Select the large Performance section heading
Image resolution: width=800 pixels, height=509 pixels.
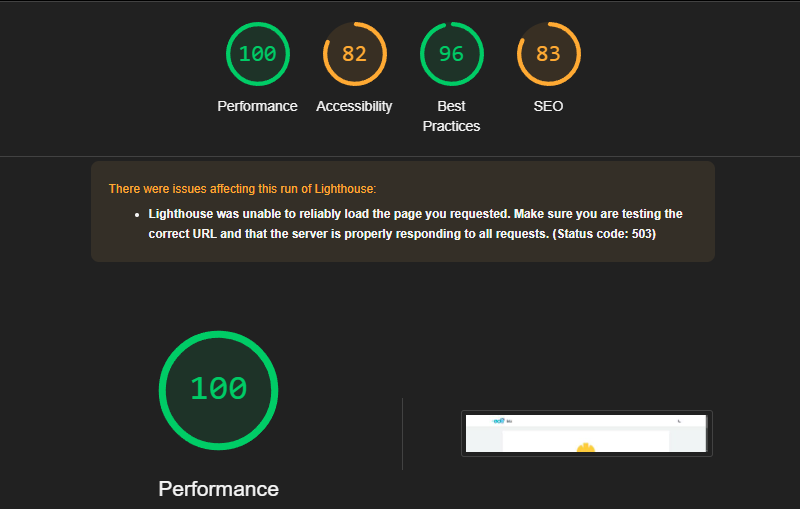[218, 489]
